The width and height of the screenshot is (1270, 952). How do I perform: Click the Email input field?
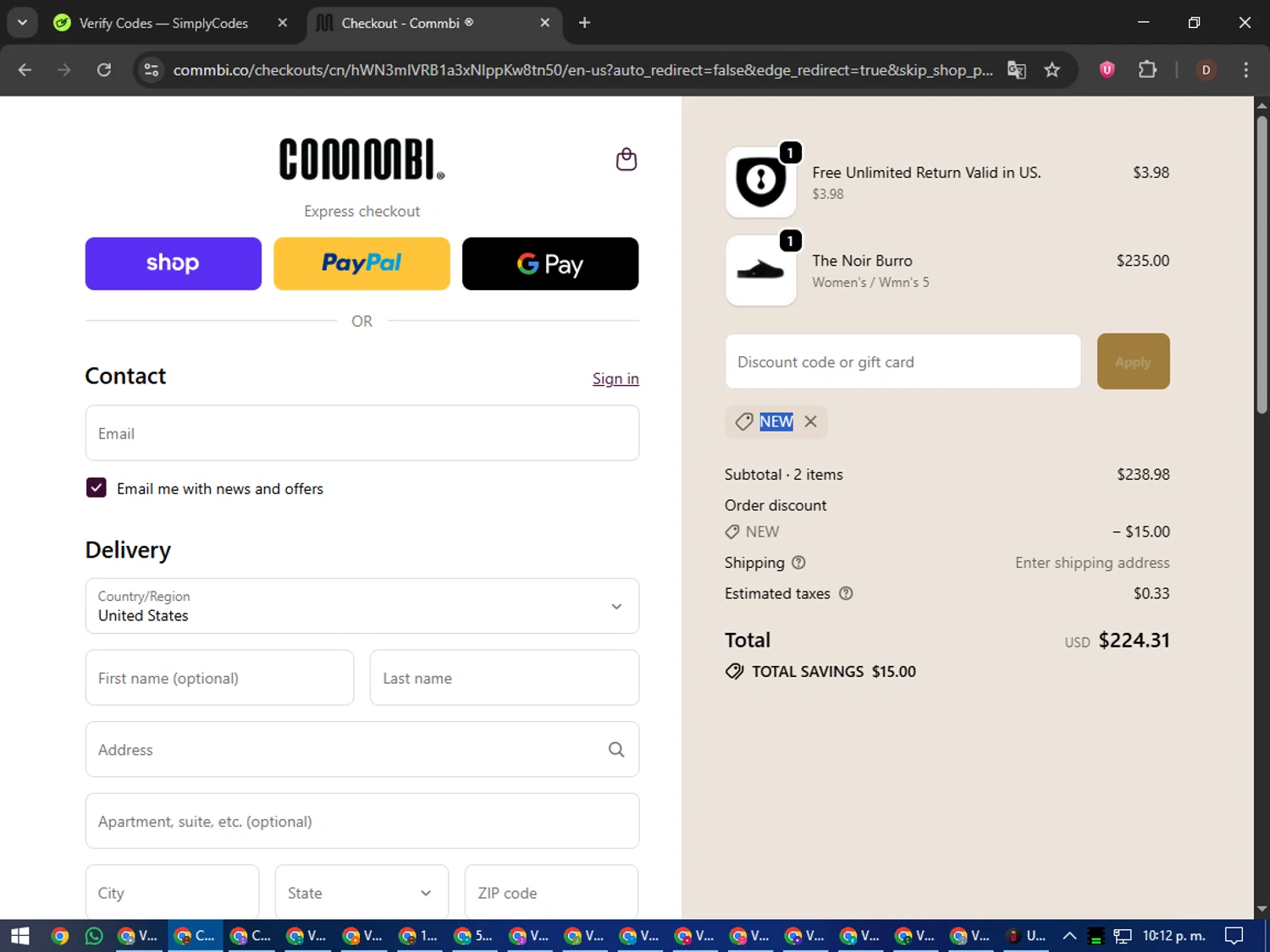pos(362,433)
